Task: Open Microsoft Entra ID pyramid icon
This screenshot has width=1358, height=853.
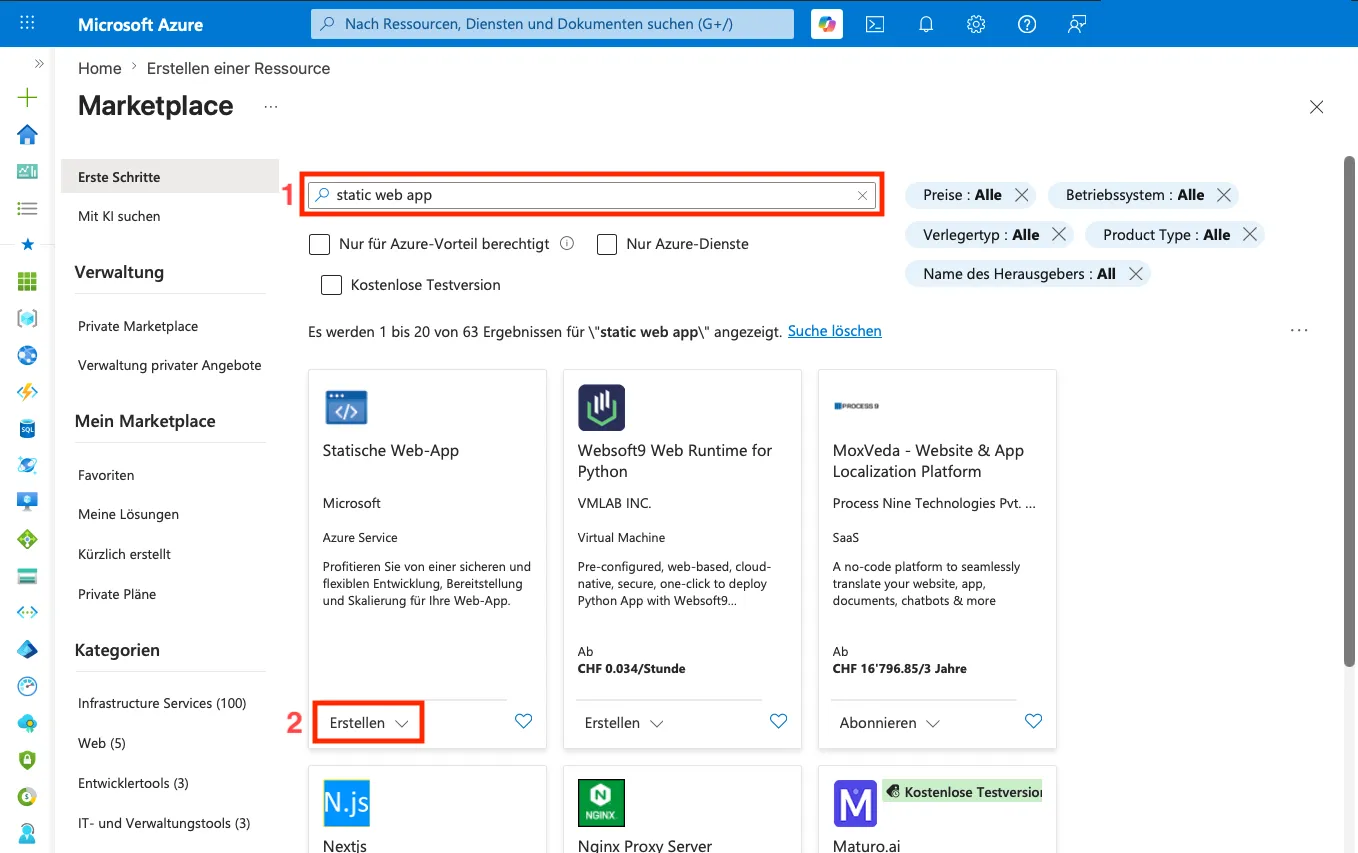Action: pos(28,649)
